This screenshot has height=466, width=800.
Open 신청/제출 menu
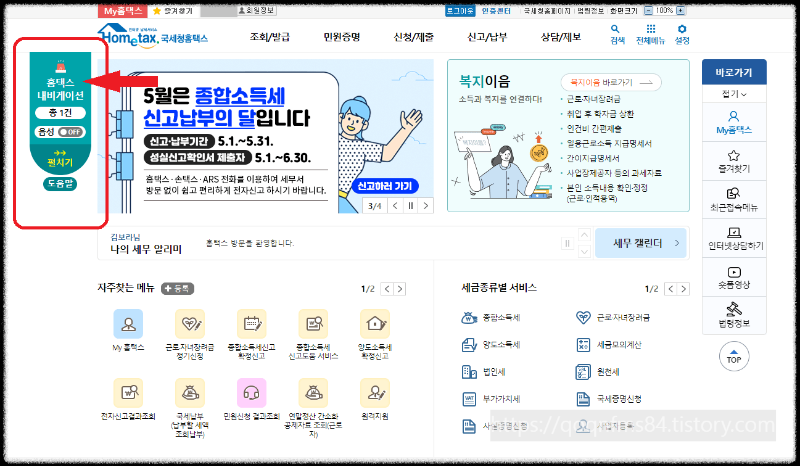414,37
